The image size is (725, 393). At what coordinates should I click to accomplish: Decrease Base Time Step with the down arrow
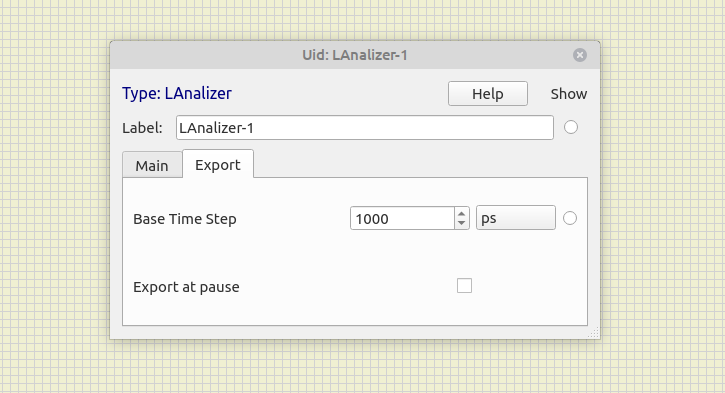461,223
